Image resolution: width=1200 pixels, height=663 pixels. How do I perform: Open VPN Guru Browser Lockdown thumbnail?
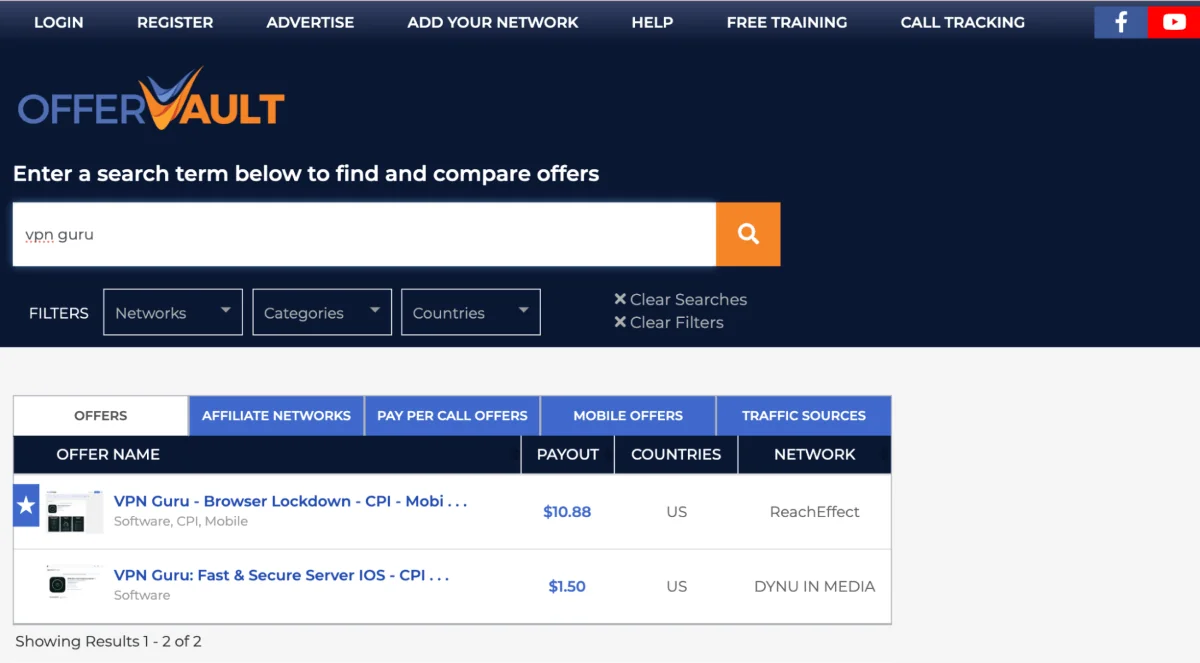(75, 511)
